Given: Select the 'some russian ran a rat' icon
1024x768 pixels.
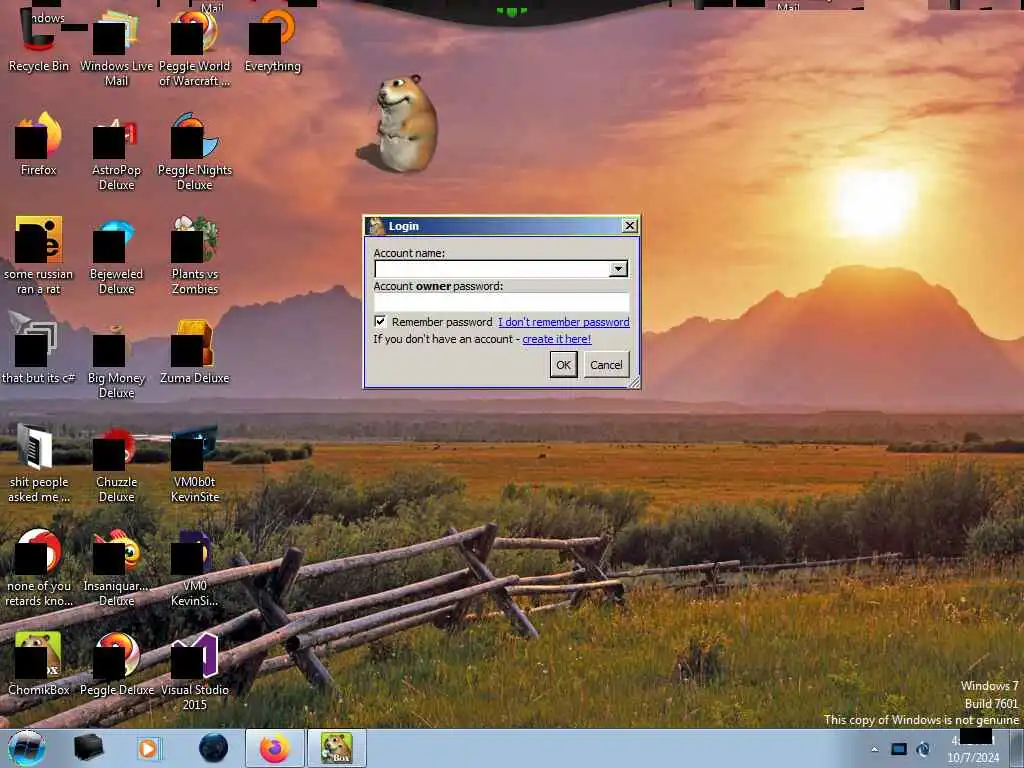Looking at the screenshot, I should tap(39, 255).
